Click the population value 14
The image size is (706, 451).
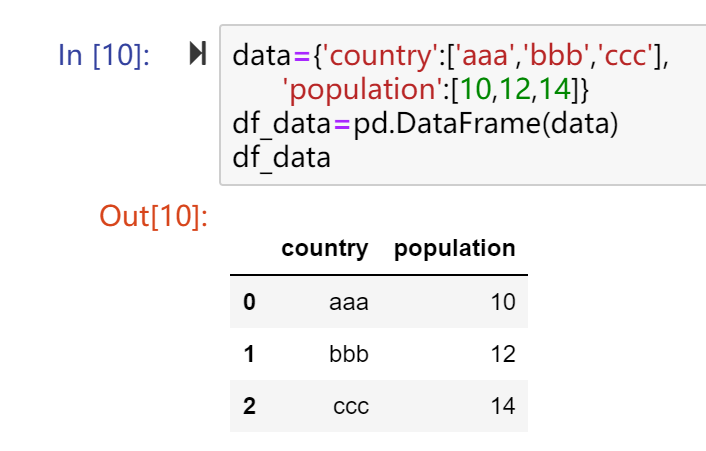click(503, 406)
